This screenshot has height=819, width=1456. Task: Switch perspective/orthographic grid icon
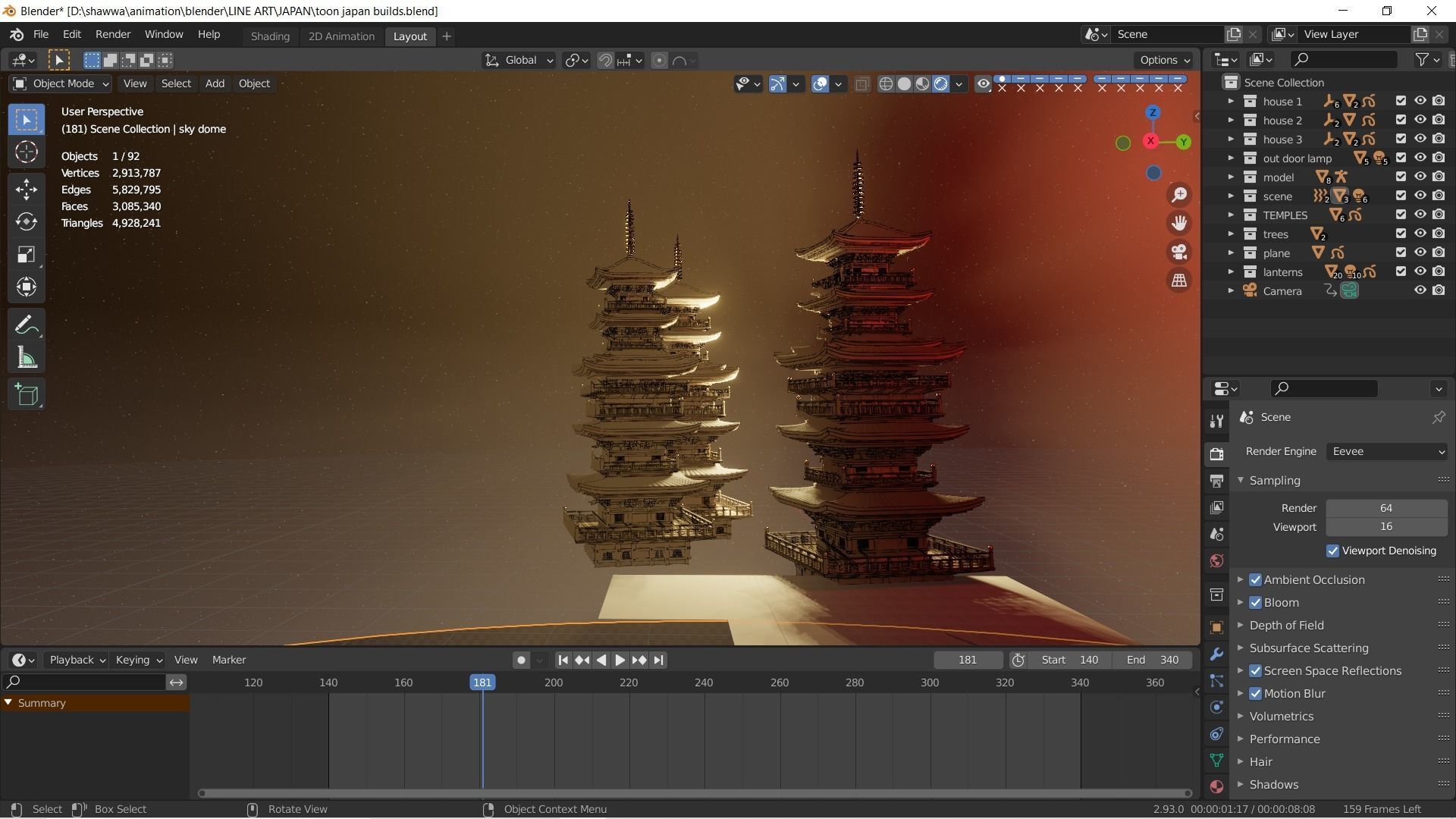pos(1179,281)
